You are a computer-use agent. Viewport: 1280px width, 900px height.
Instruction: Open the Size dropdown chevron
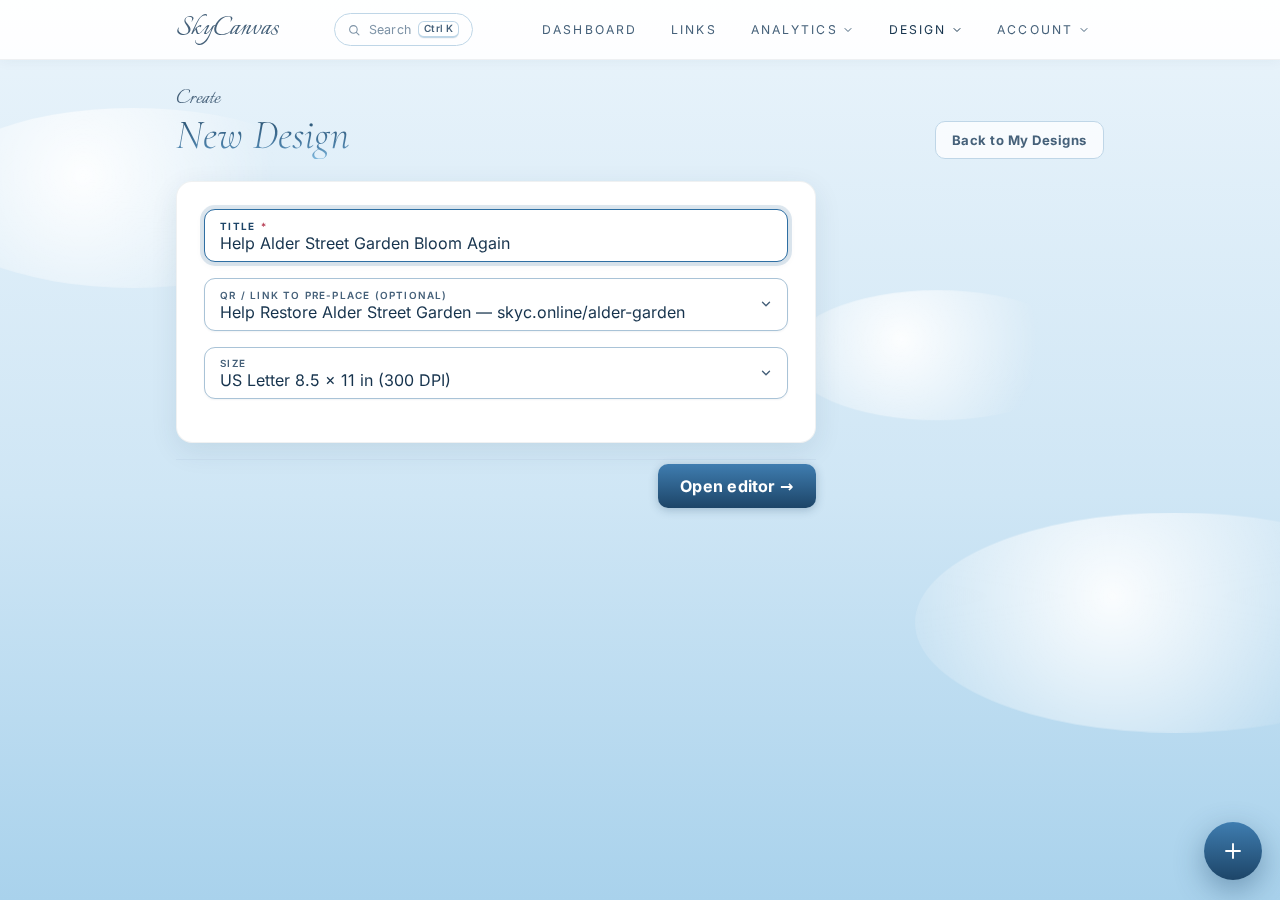coord(766,373)
